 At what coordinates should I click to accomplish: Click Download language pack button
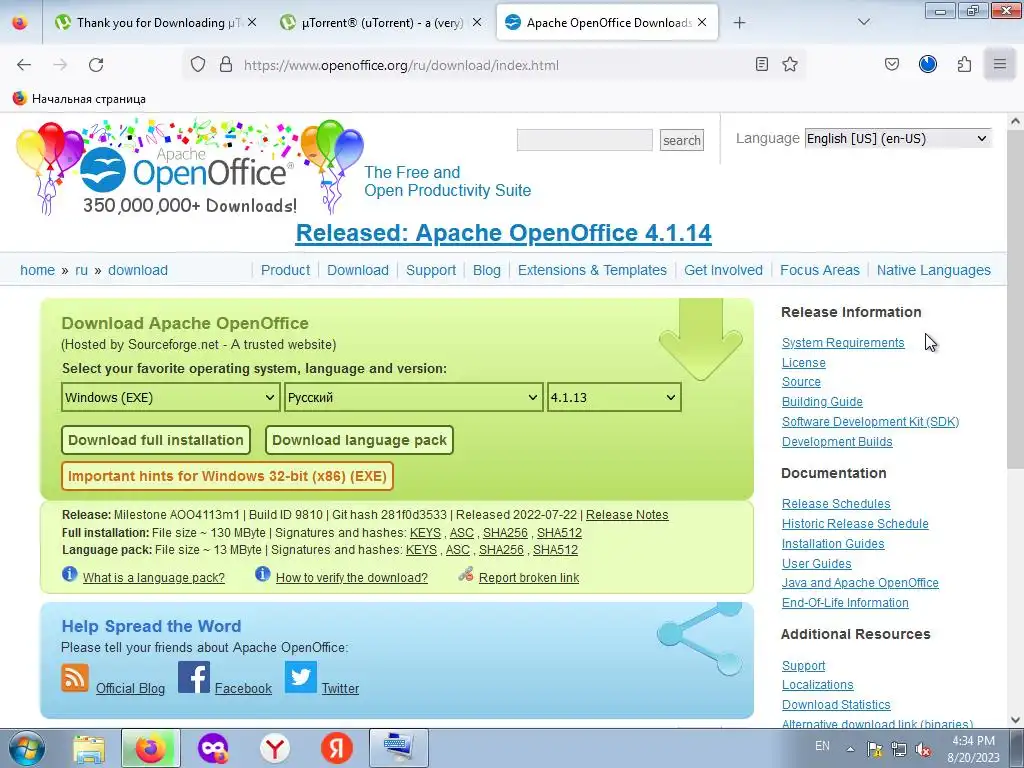(359, 440)
